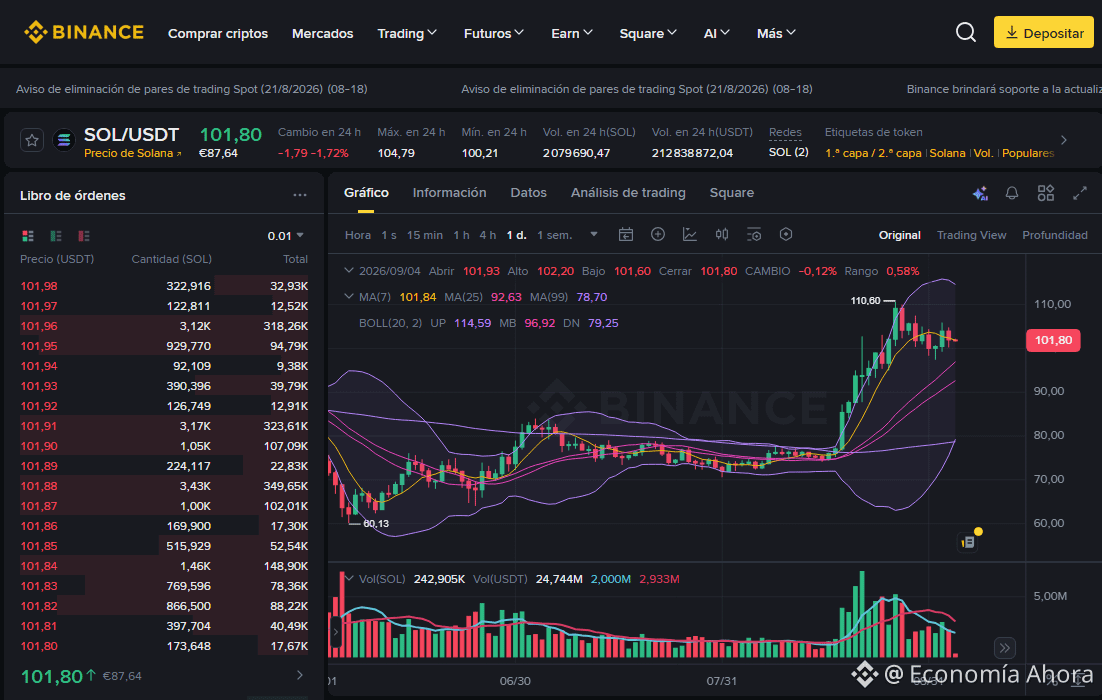Open the price alert bell icon

pos(1011,193)
